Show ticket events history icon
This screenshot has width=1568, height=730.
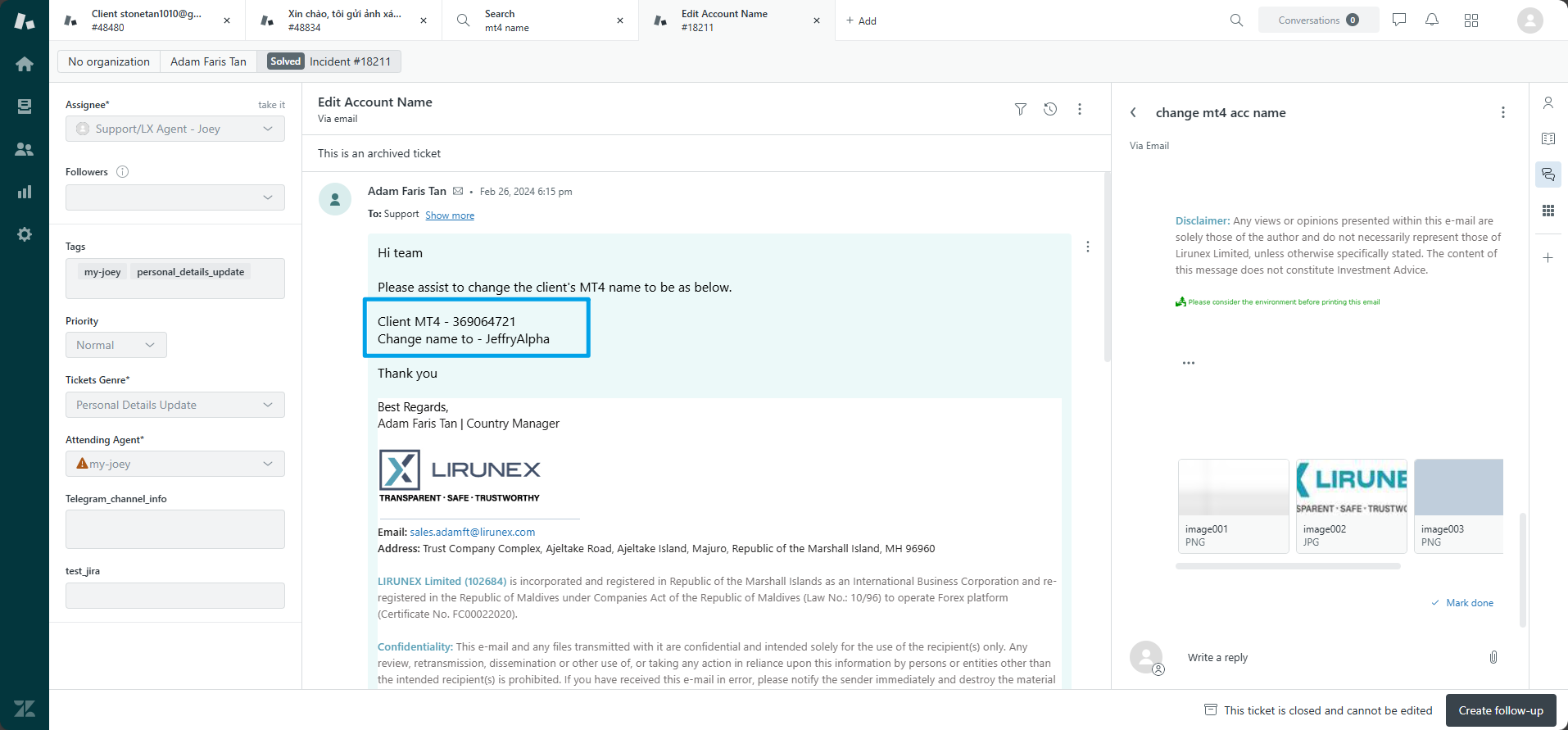point(1050,109)
